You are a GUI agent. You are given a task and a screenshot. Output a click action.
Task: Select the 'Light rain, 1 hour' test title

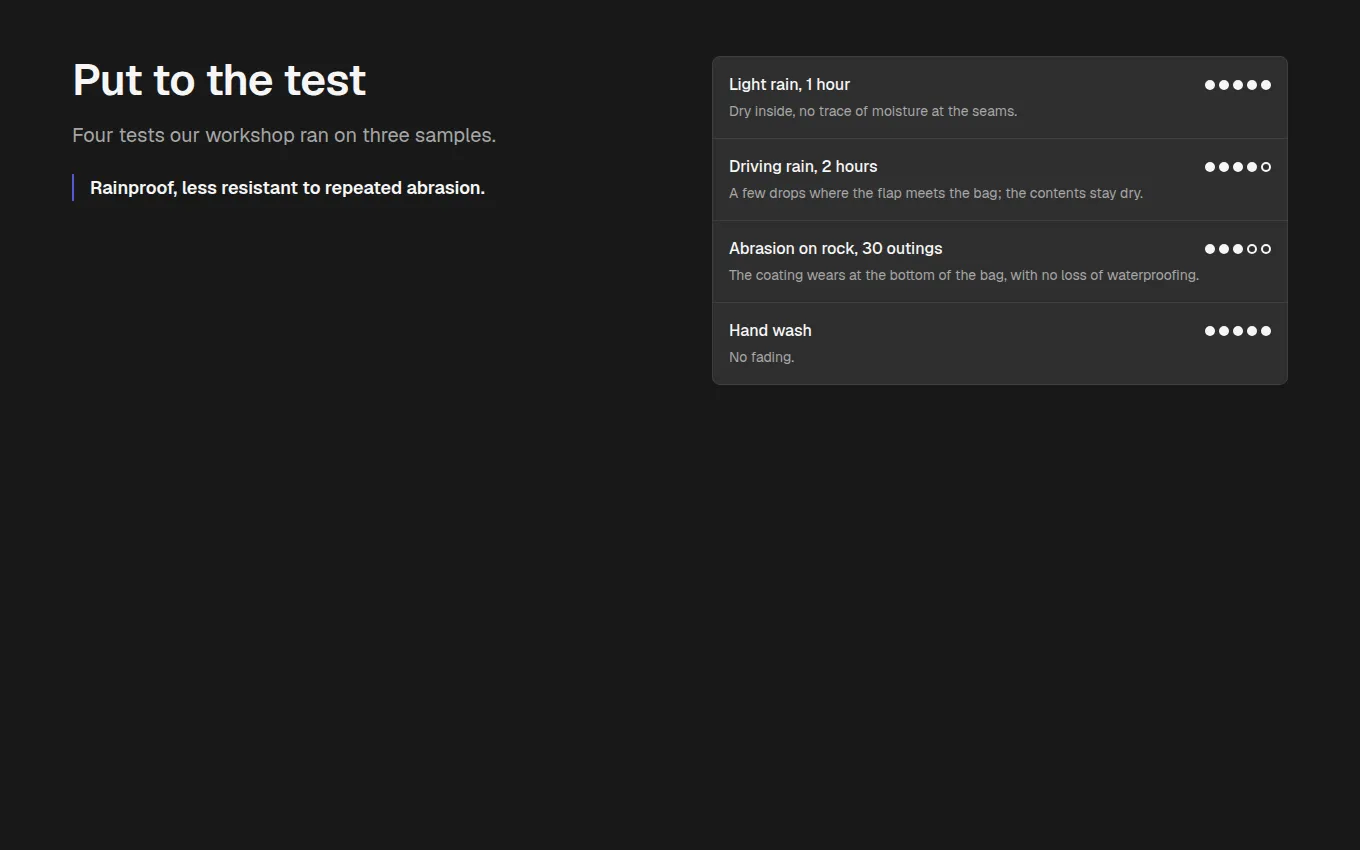click(x=789, y=85)
